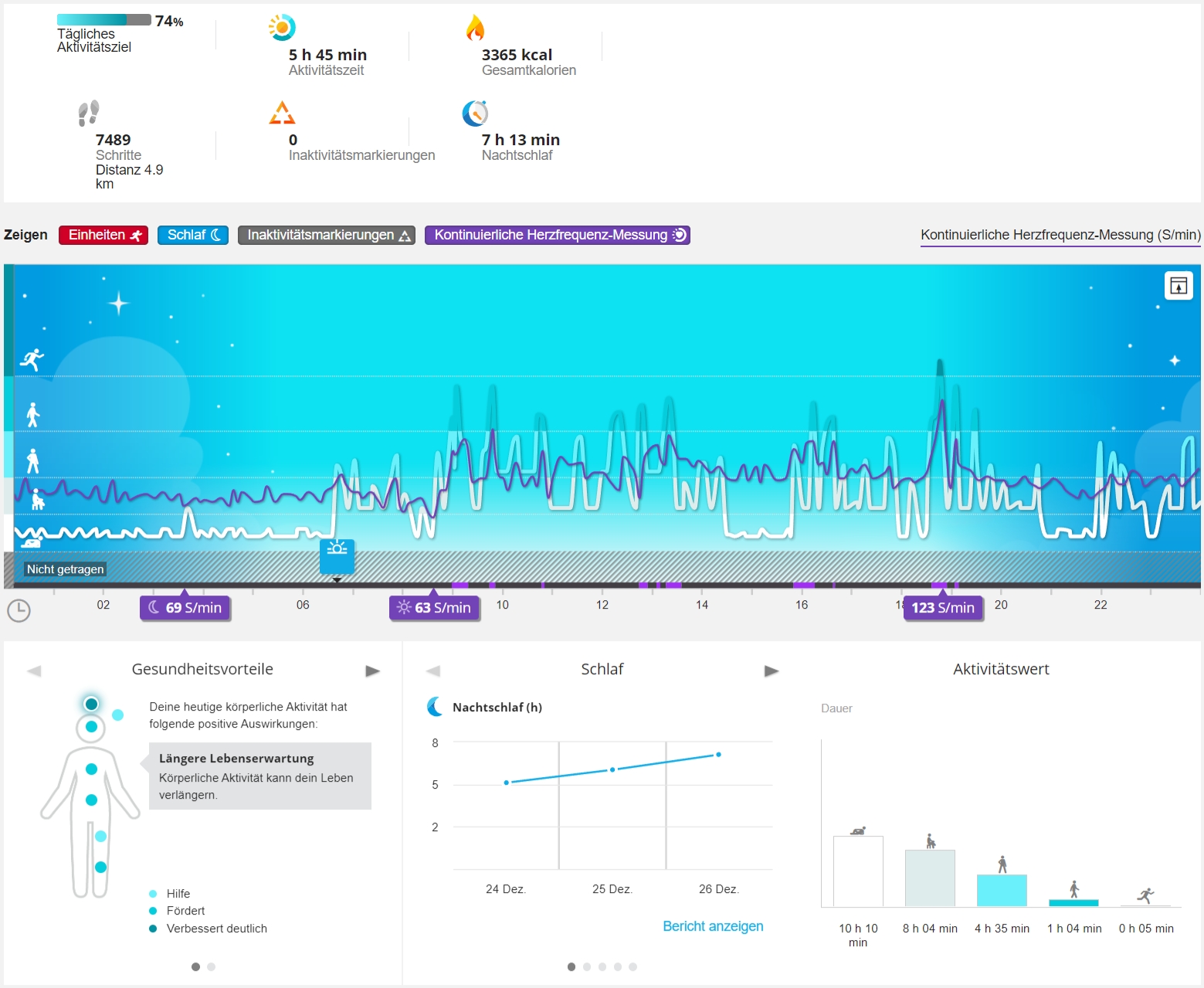
Task: Click the '7489' steps value
Action: click(113, 140)
